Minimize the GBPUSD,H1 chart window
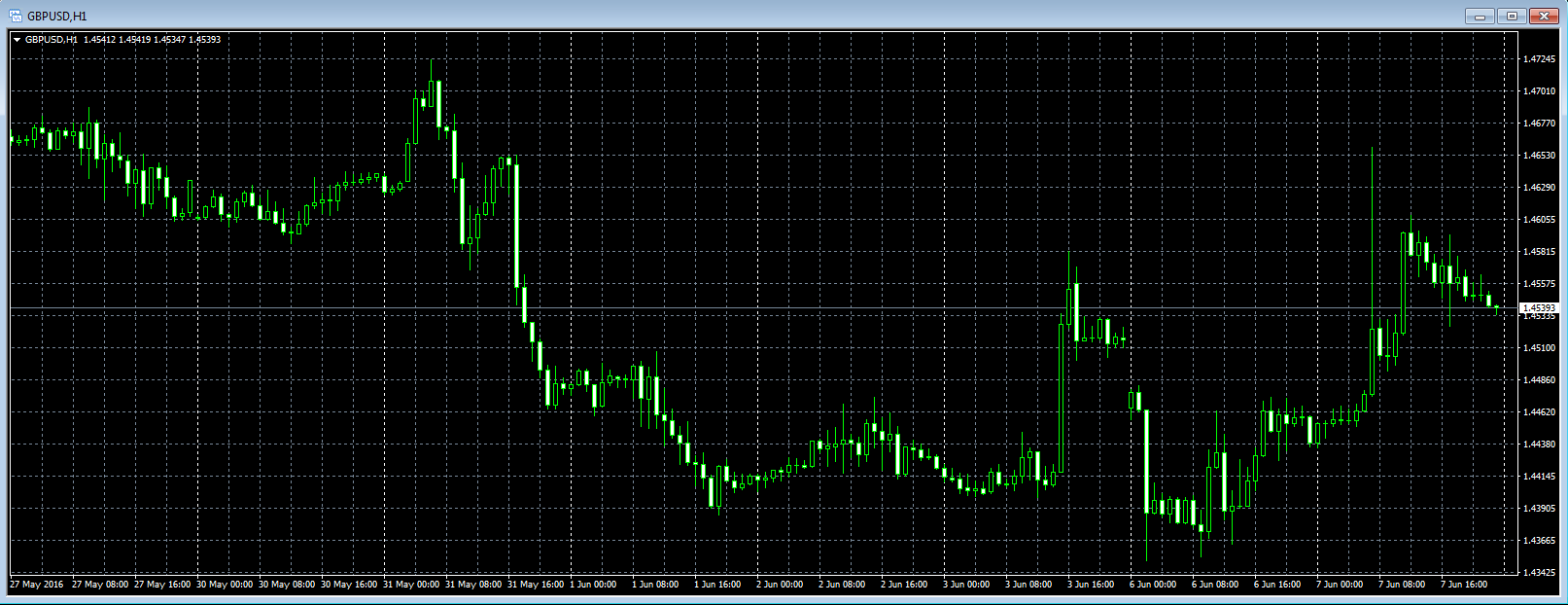Screen dimensions: 1568x605 pyautogui.click(x=1481, y=16)
